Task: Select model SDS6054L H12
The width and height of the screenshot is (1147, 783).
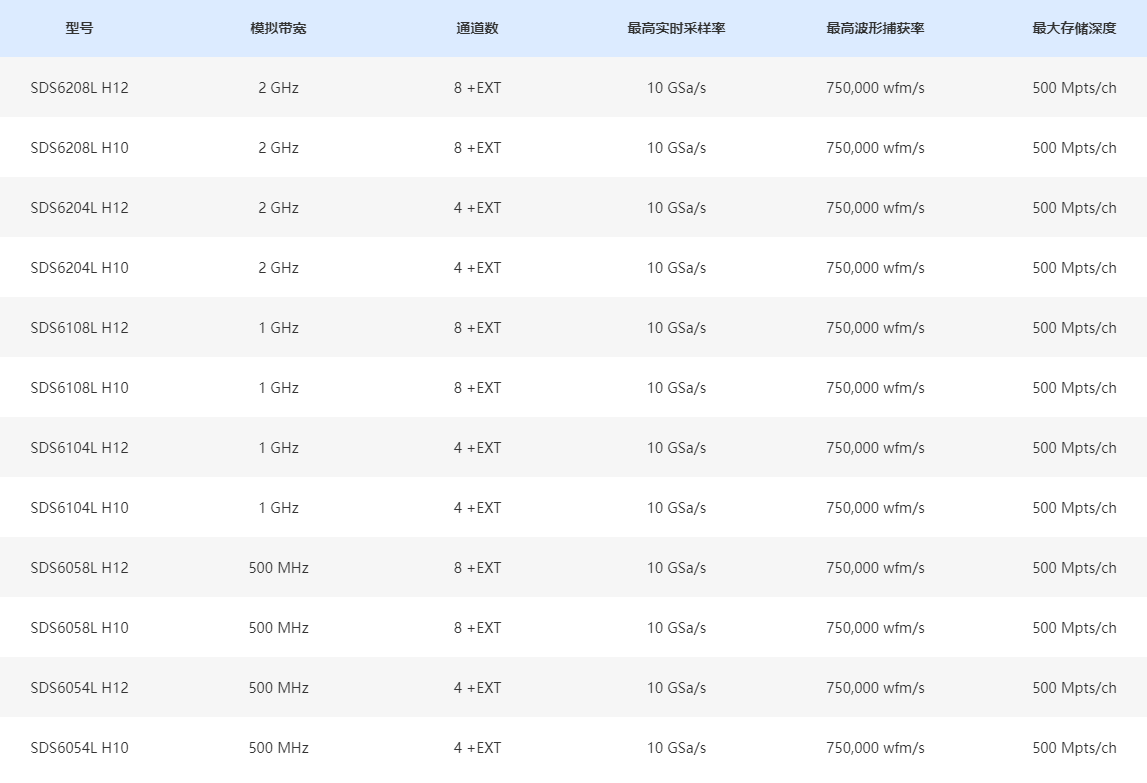Action: (x=79, y=688)
